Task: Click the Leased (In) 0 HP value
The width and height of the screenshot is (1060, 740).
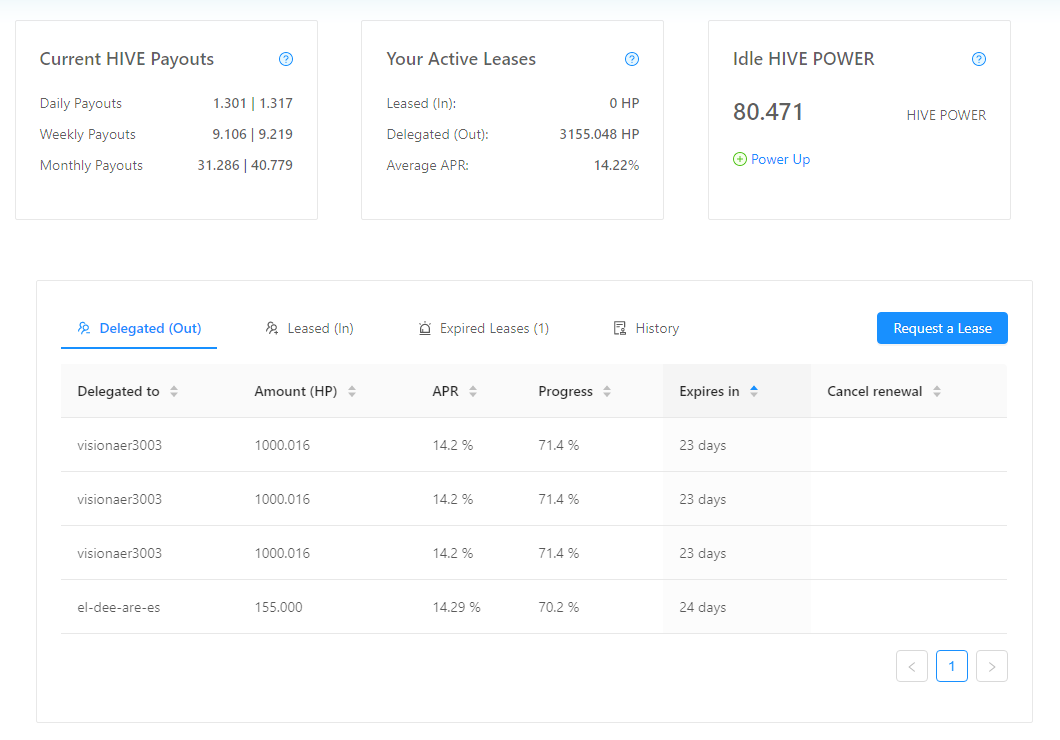Action: tap(624, 103)
